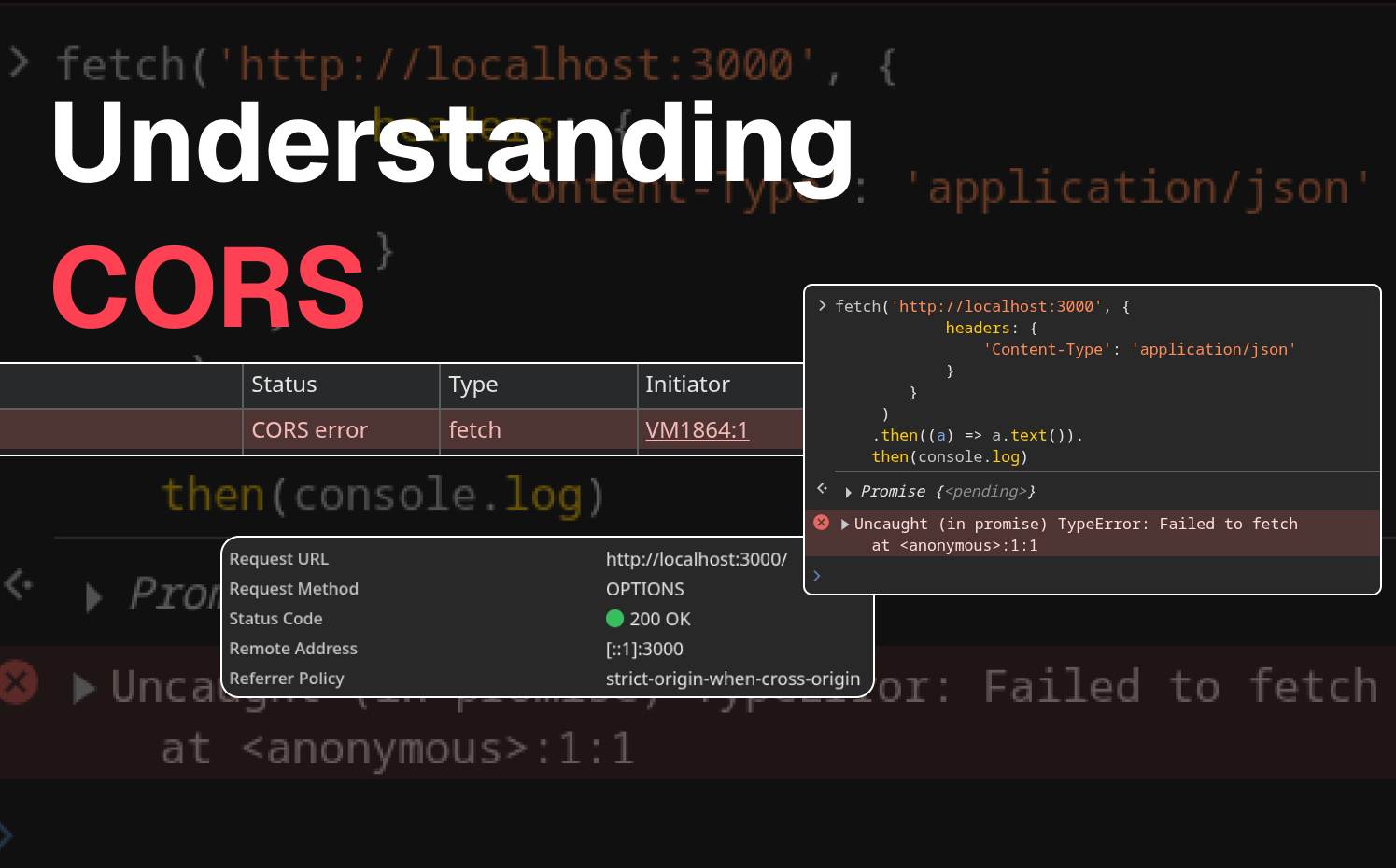Click the OPTIONS request method value
1396x868 pixels.
pyautogui.click(x=644, y=589)
